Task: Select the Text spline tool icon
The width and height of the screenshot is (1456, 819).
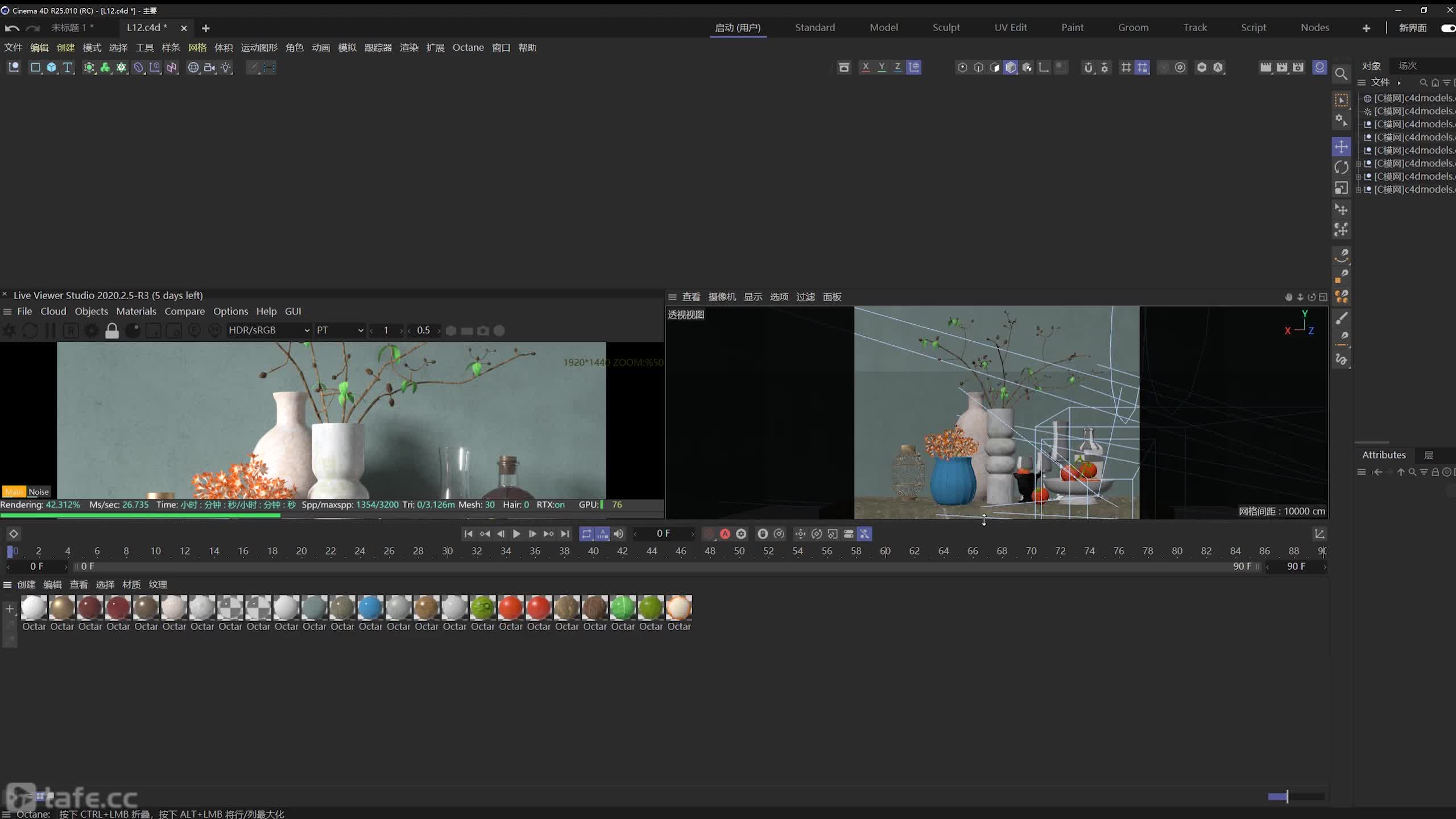Action: 68,67
